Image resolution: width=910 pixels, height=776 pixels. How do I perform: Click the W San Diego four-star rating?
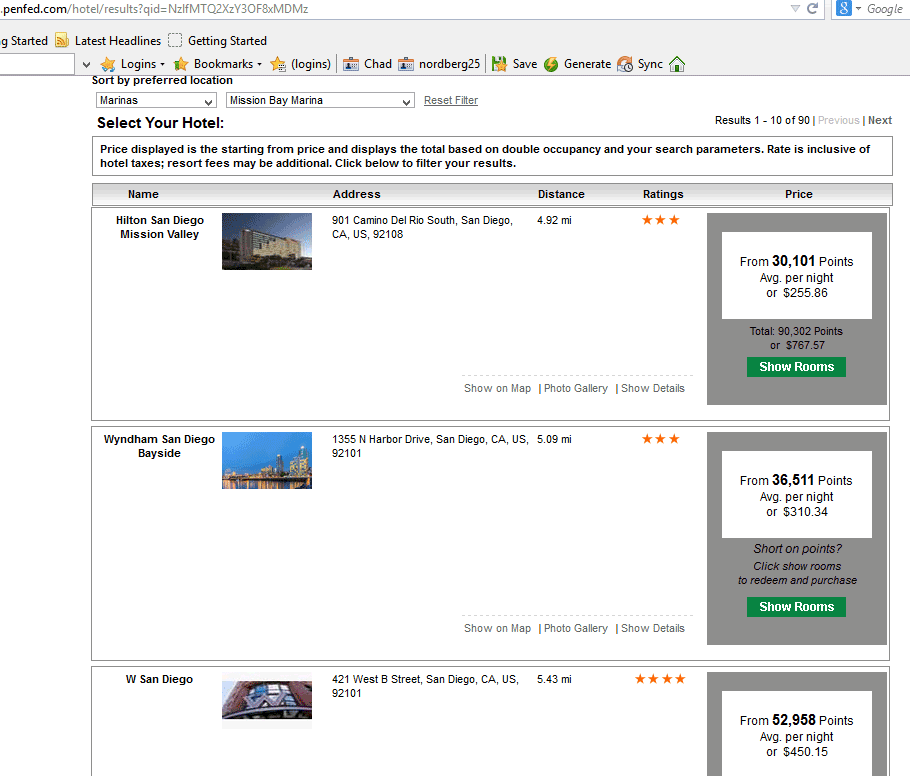tap(660, 679)
